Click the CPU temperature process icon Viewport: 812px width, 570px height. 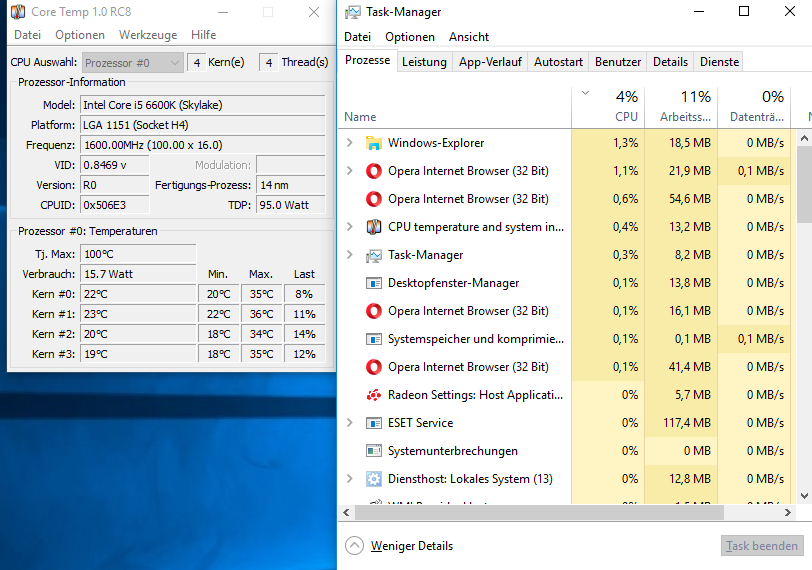point(374,227)
